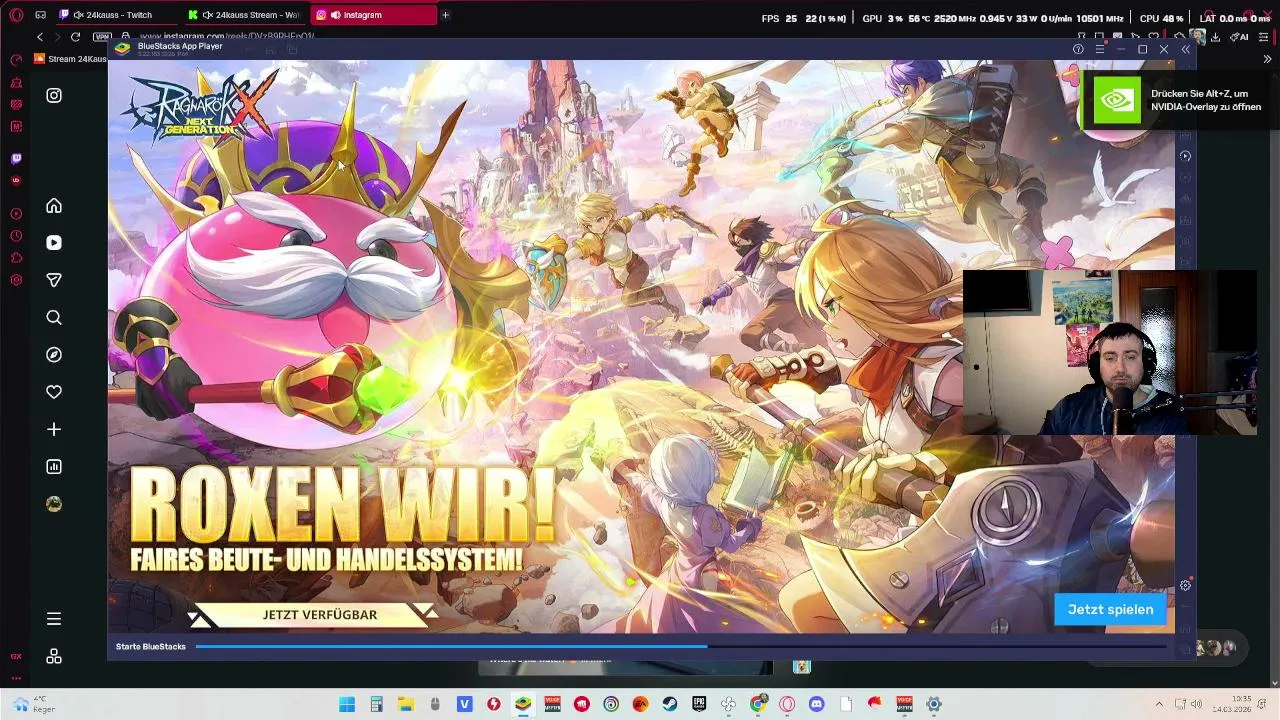Open EA app from taskbar
Screen dimensions: 1280x720
(640, 704)
